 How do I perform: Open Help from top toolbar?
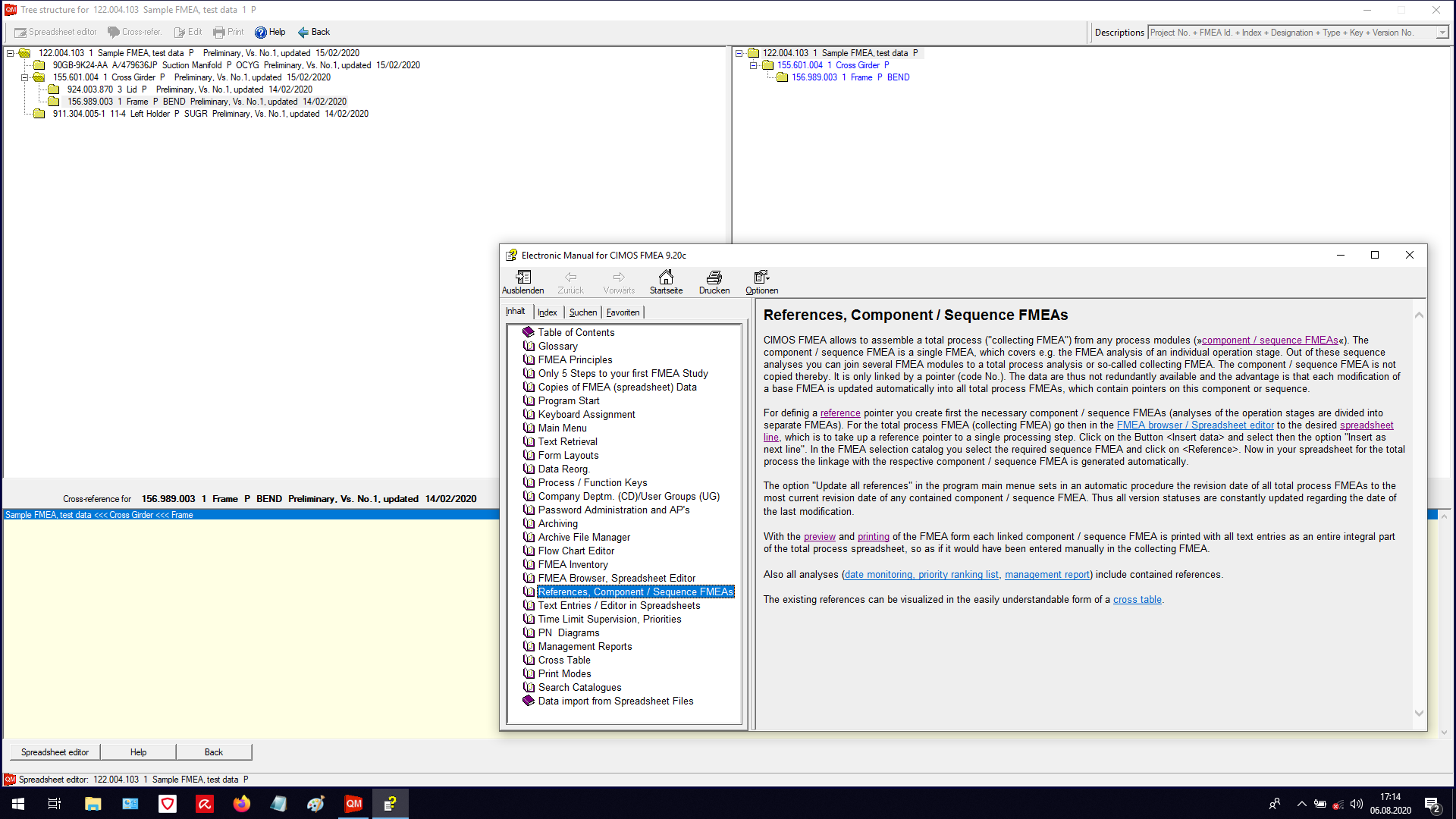pyautogui.click(x=270, y=32)
